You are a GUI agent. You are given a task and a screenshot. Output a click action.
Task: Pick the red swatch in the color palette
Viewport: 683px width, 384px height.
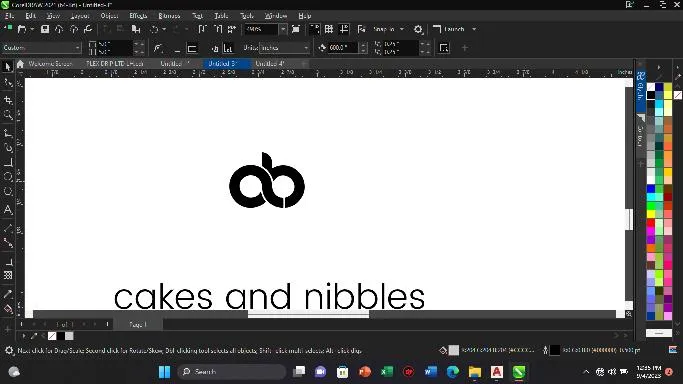click(651, 223)
